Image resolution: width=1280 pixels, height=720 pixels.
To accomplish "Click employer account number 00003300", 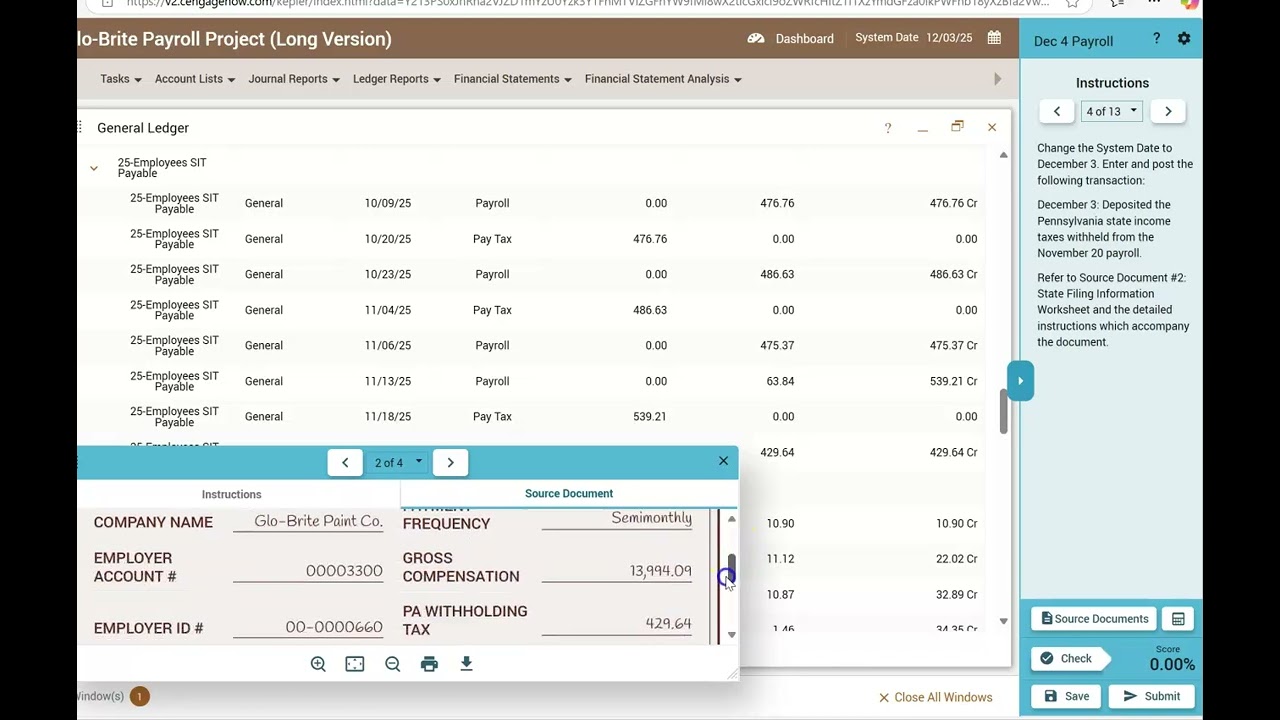I will pos(344,571).
